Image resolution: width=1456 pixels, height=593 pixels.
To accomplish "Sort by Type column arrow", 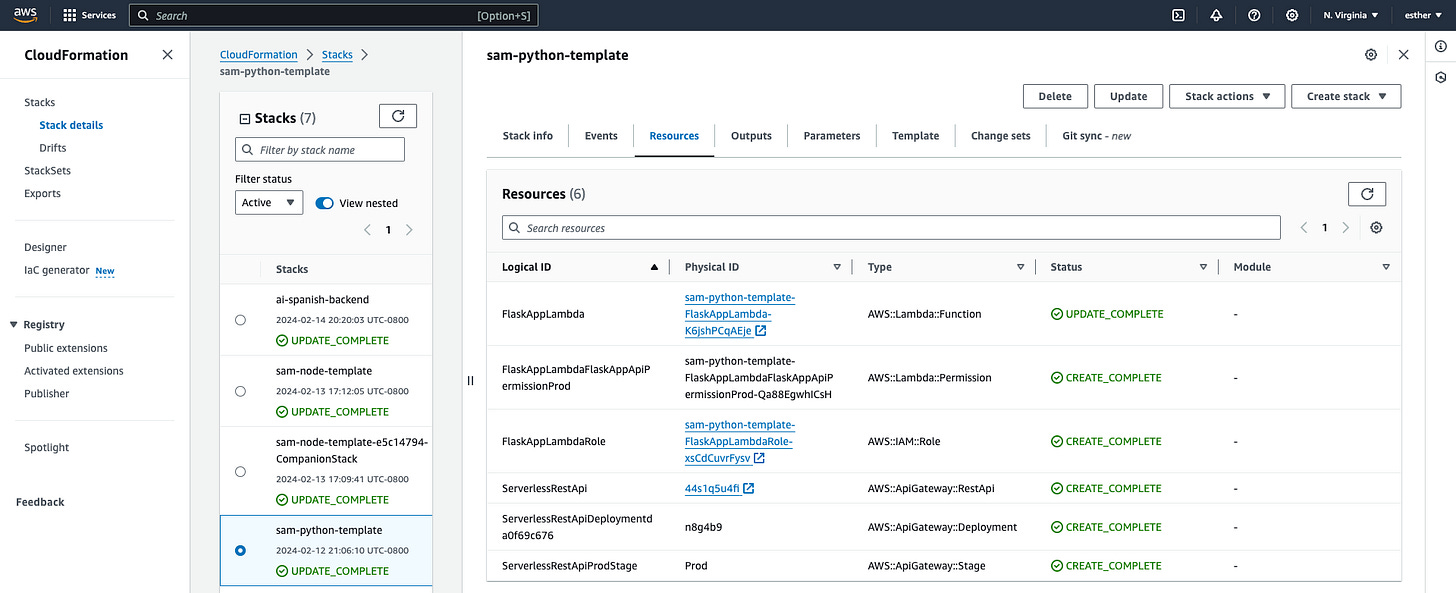I will coord(1020,267).
